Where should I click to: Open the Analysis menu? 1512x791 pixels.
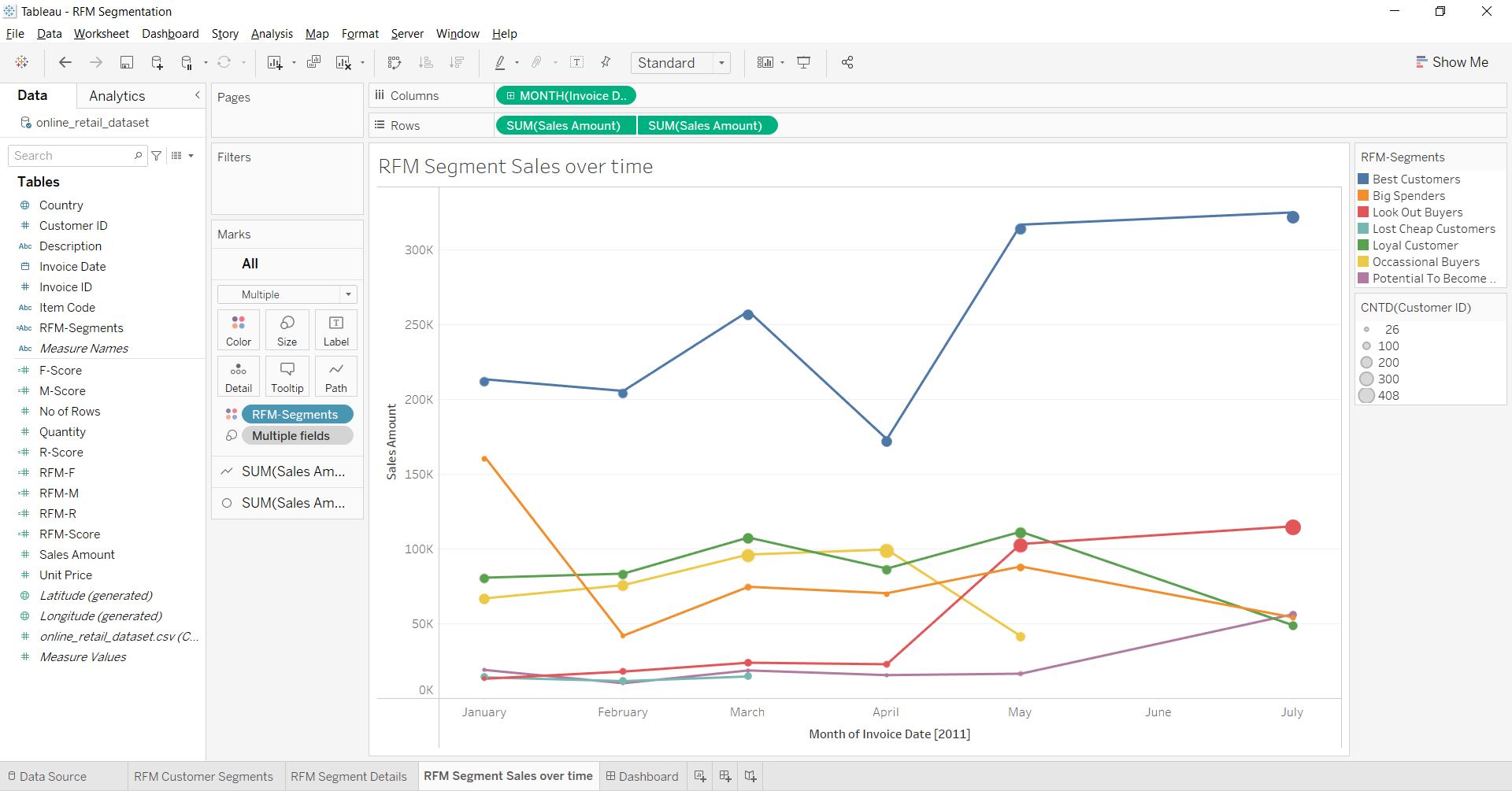click(272, 34)
